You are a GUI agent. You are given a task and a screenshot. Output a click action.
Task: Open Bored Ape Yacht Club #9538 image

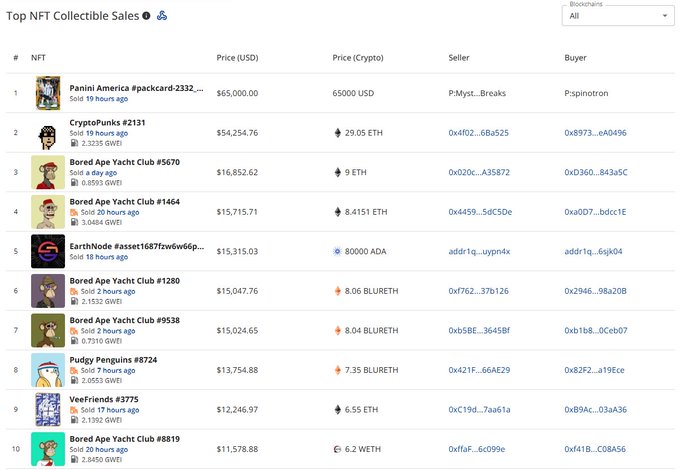click(48, 330)
